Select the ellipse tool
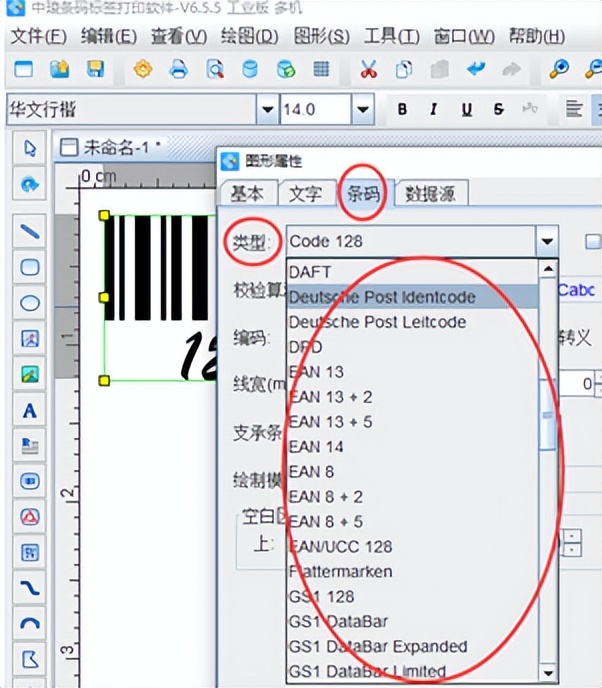Screen dimensions: 602x688 tap(29, 303)
